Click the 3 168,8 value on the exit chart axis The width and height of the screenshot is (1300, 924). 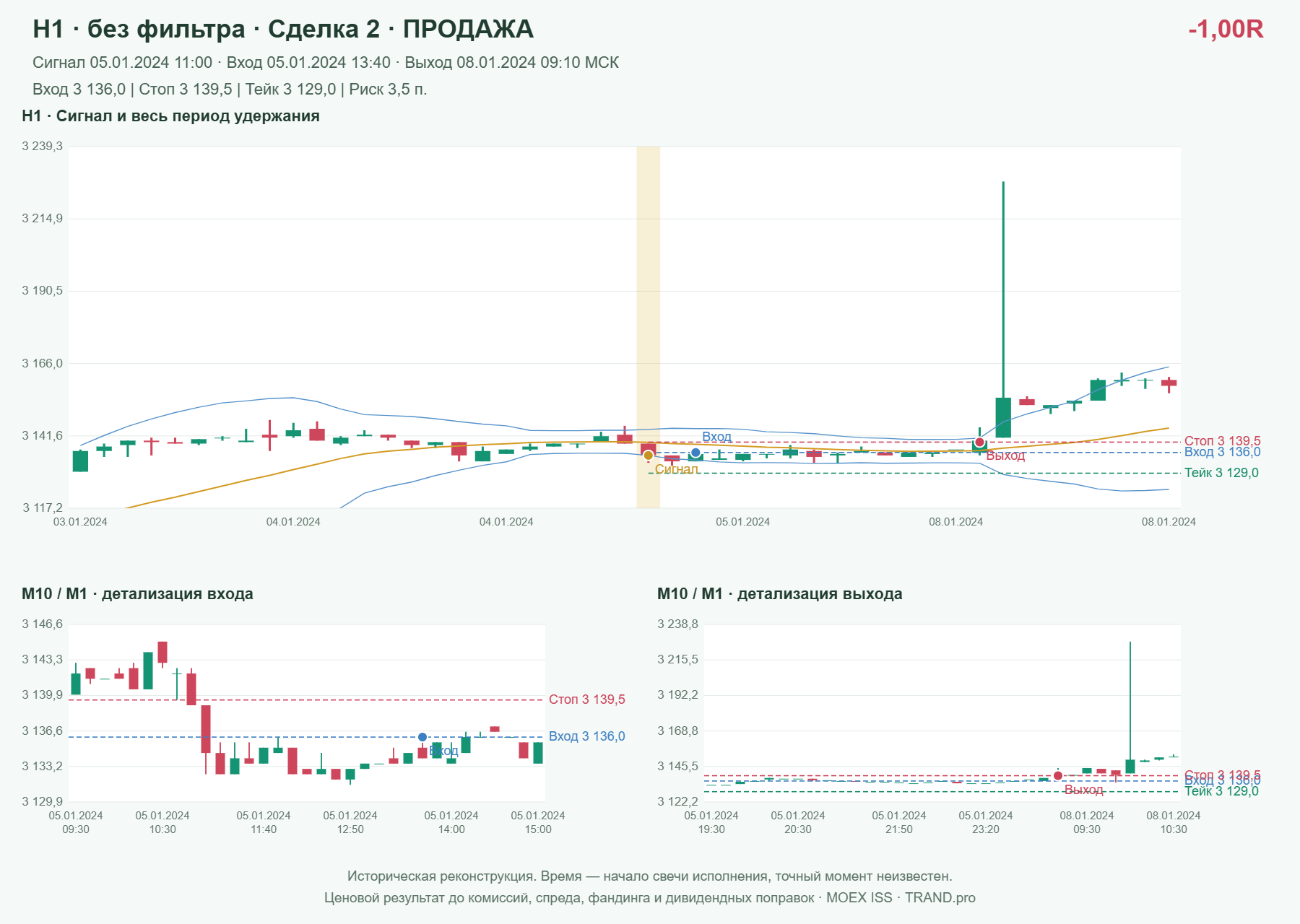point(678,731)
